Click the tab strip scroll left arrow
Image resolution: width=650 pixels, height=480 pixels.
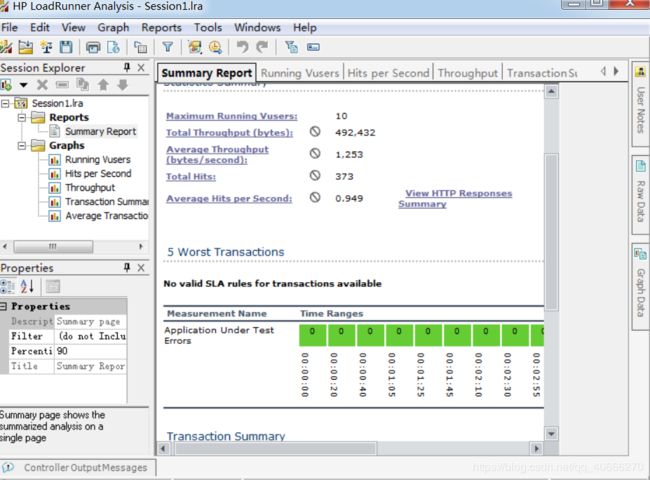click(x=603, y=71)
